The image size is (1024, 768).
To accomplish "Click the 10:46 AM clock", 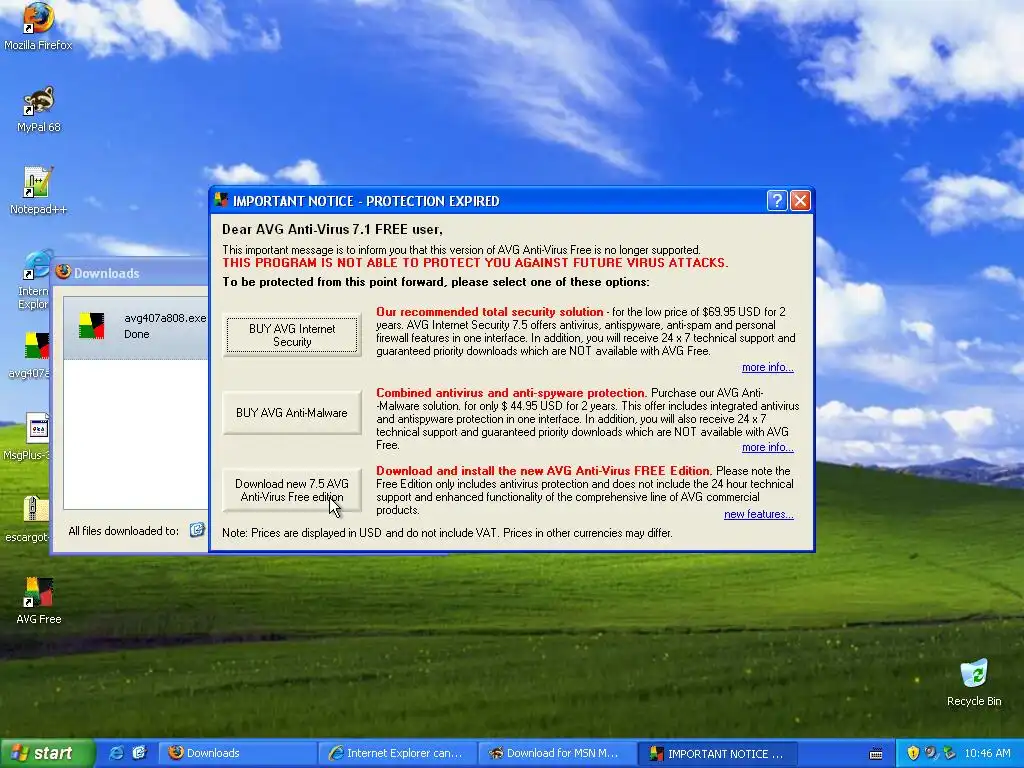I will point(987,753).
